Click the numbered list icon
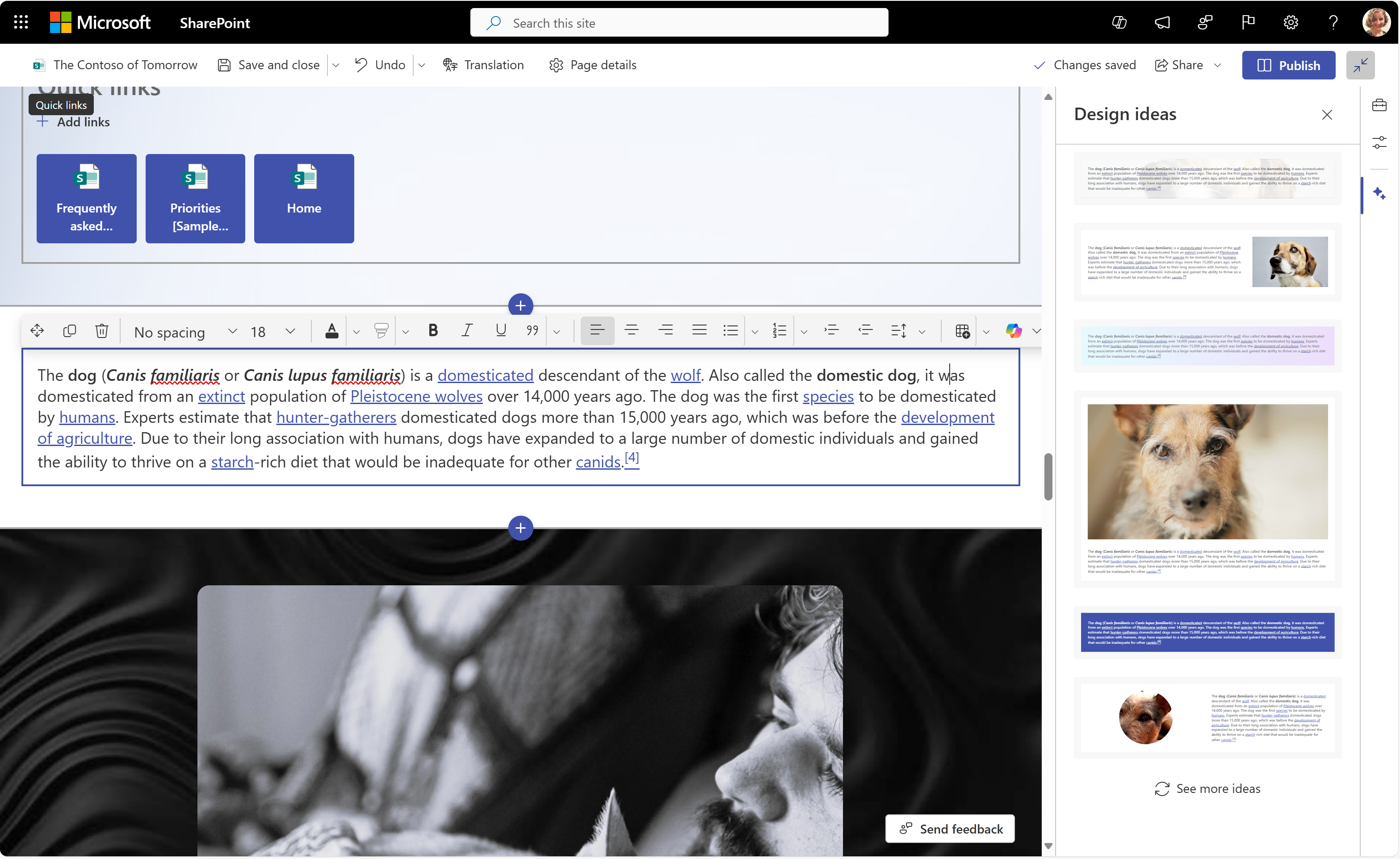The height and width of the screenshot is (859, 1400). (x=779, y=331)
